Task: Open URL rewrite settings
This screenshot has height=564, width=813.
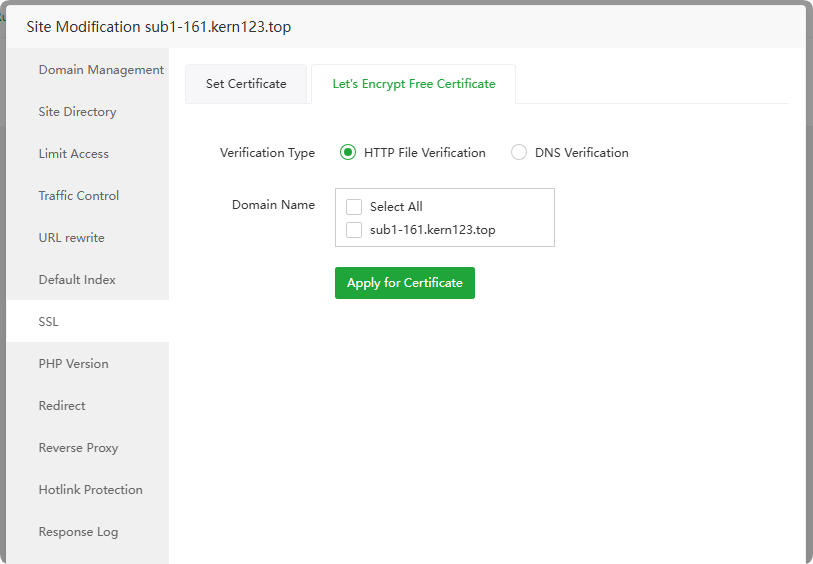Action: [71, 238]
